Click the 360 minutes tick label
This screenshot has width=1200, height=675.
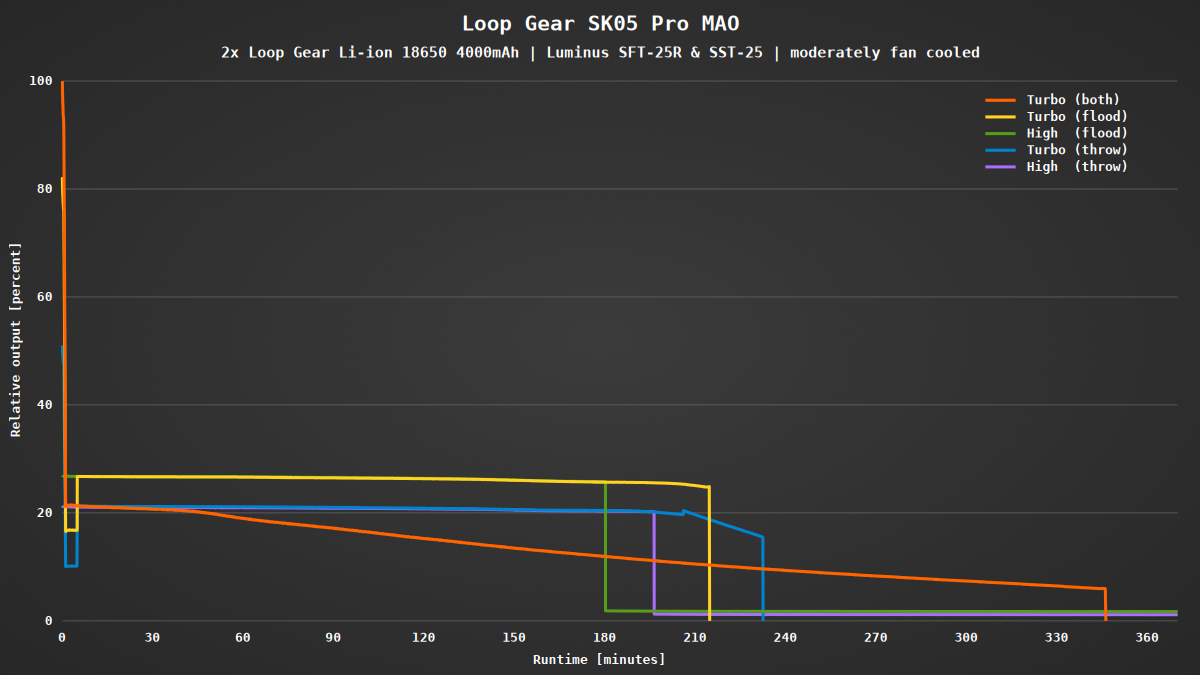1147,637
